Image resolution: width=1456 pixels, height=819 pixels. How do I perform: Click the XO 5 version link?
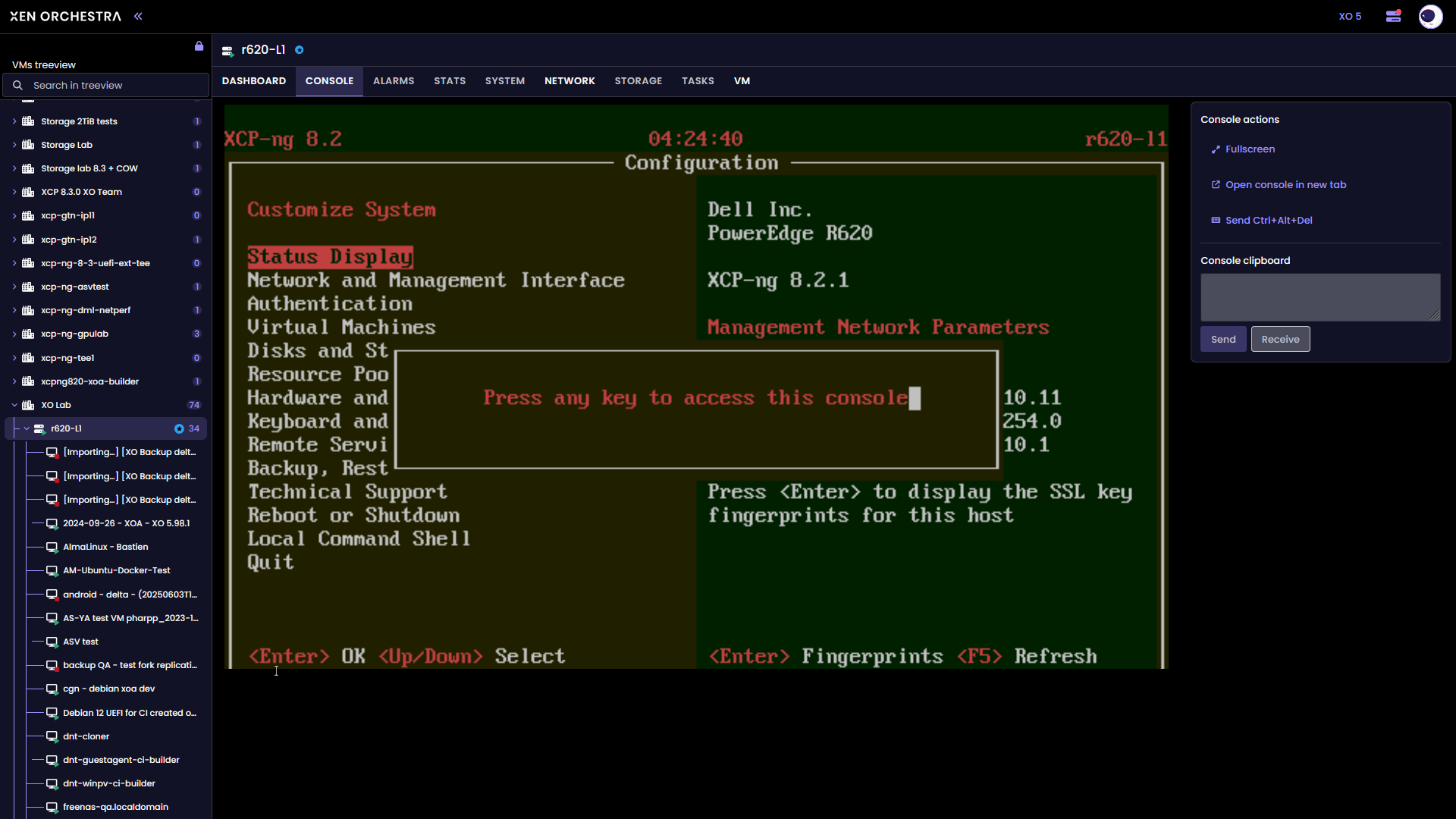(1350, 16)
